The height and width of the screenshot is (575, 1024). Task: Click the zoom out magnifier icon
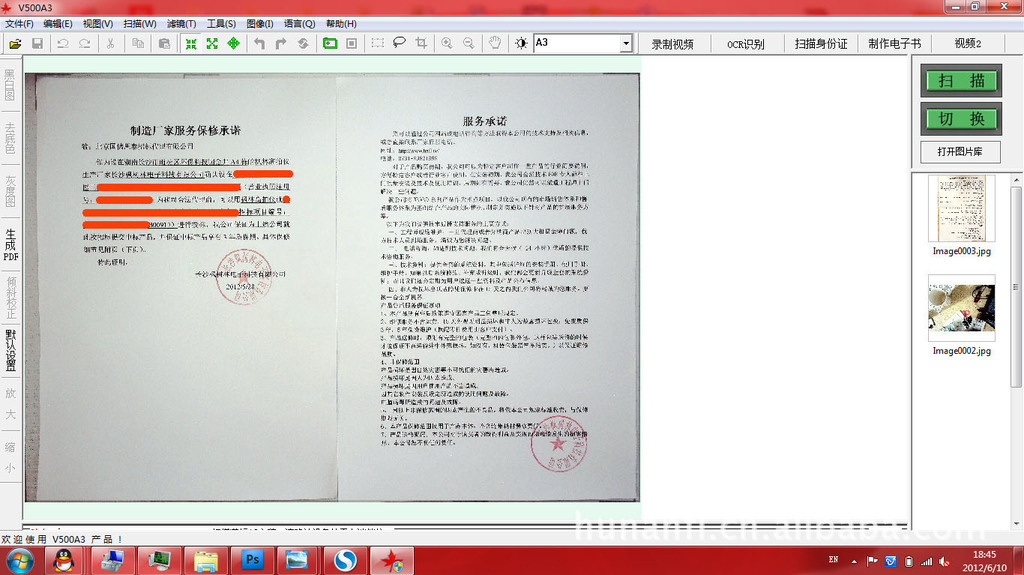(x=468, y=44)
